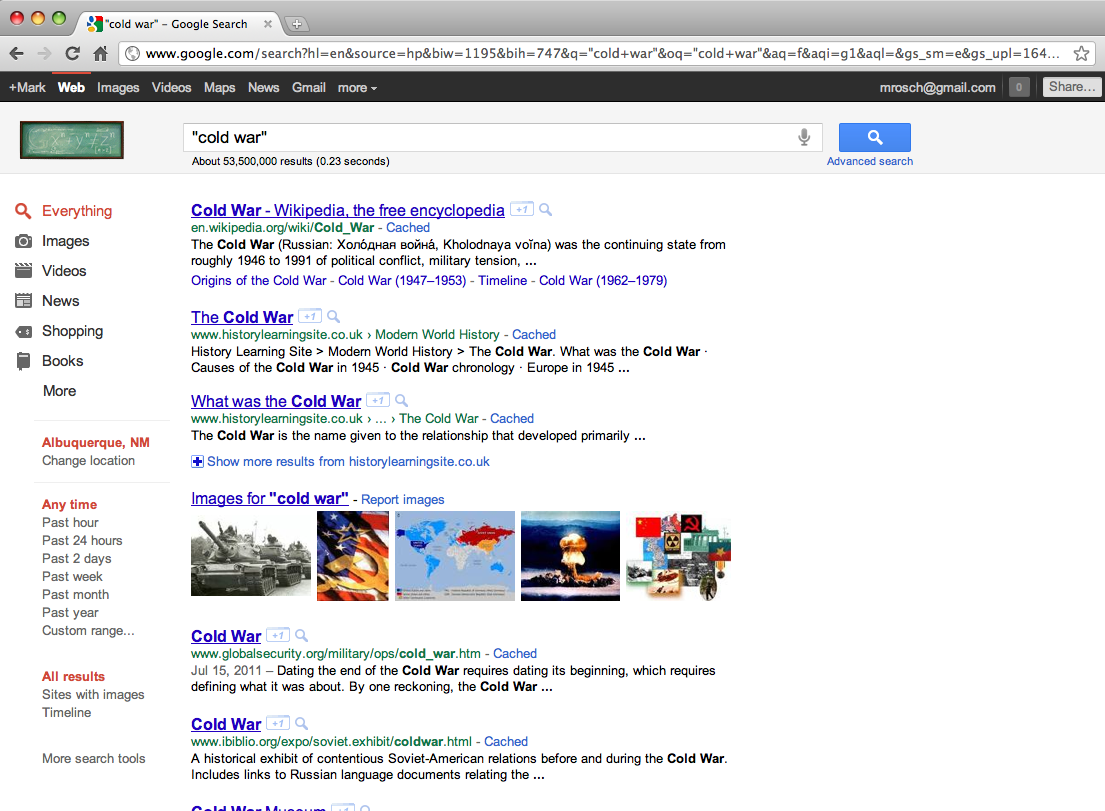1105x811 pixels.
Task: Click the notifications count box
Action: pos(1019,87)
